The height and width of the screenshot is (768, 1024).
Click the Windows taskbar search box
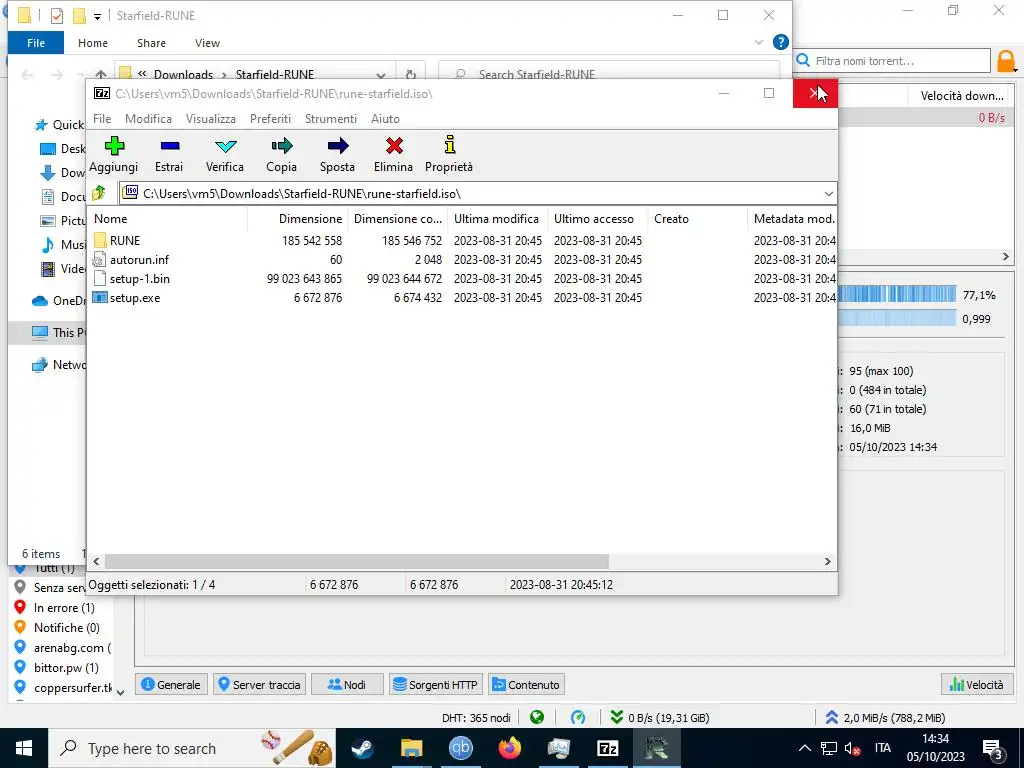coord(192,748)
